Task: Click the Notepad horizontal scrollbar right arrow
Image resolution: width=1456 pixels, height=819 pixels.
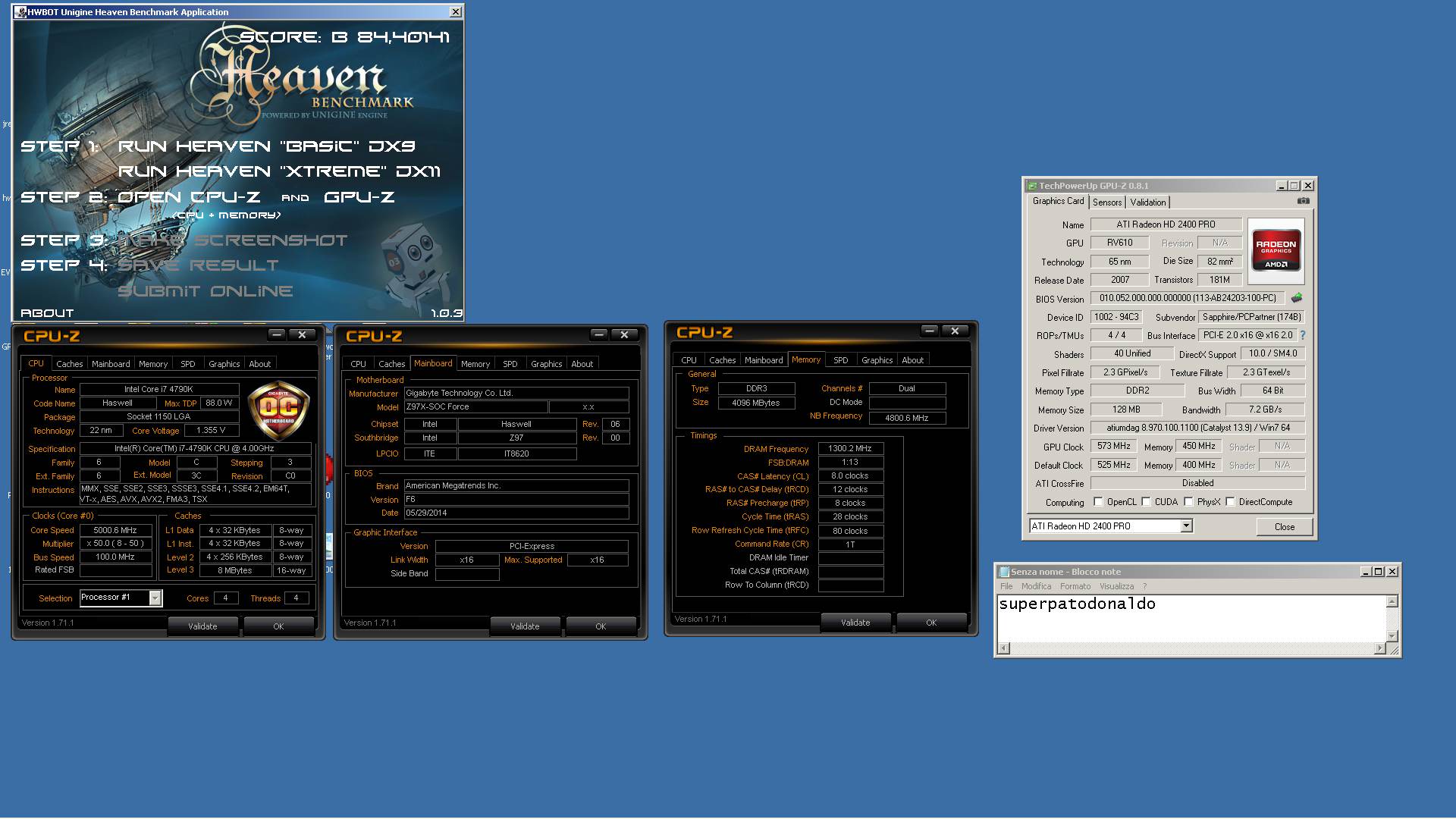Action: point(1379,648)
